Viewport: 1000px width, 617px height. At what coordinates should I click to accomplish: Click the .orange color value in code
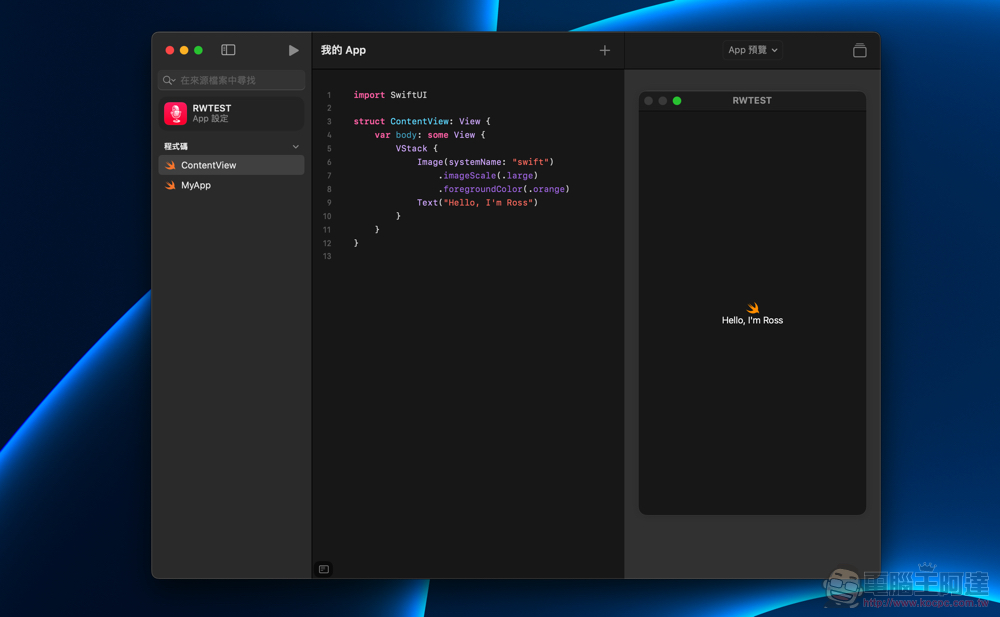(x=547, y=189)
